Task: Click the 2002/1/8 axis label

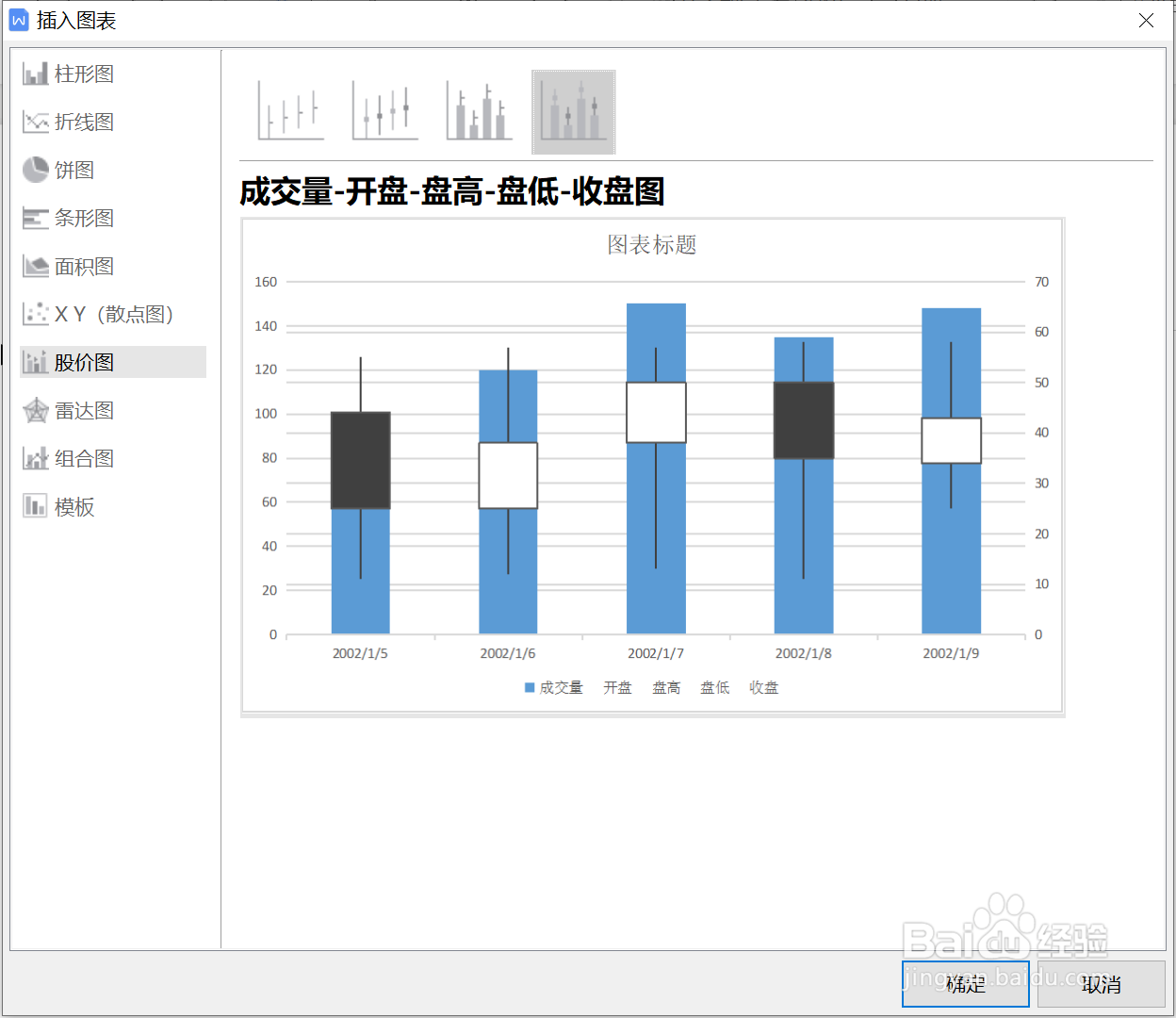Action: [x=804, y=653]
